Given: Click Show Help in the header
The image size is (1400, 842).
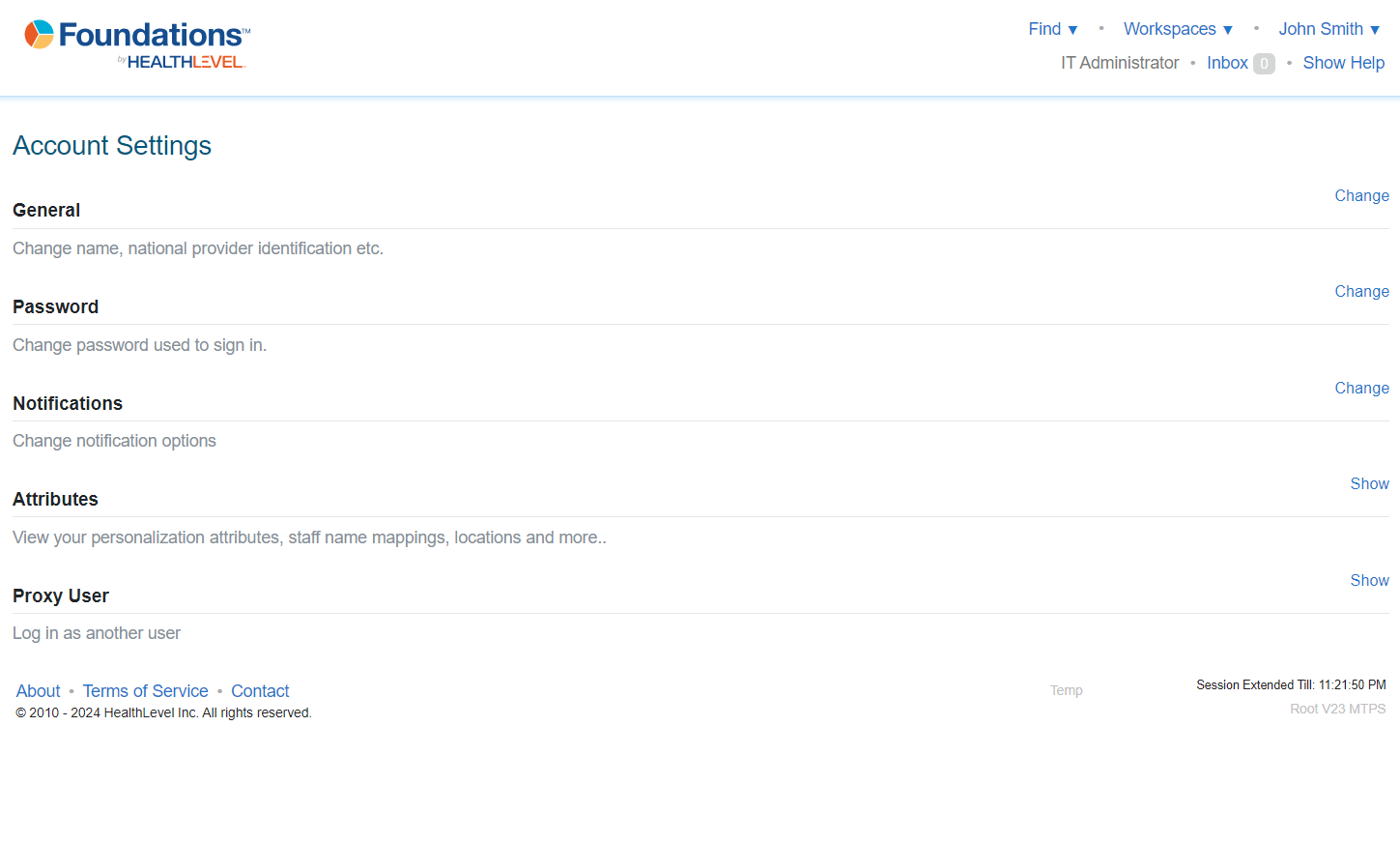Looking at the screenshot, I should [x=1343, y=63].
